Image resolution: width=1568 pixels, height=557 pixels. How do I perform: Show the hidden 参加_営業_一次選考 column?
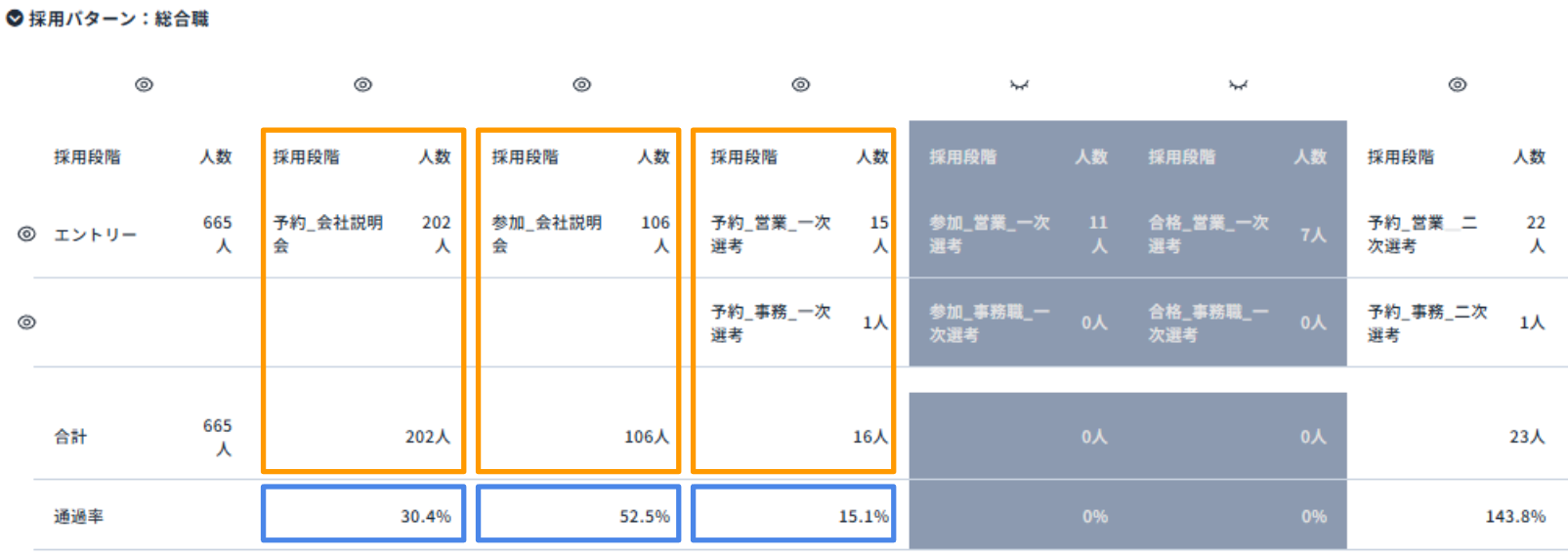[1019, 85]
